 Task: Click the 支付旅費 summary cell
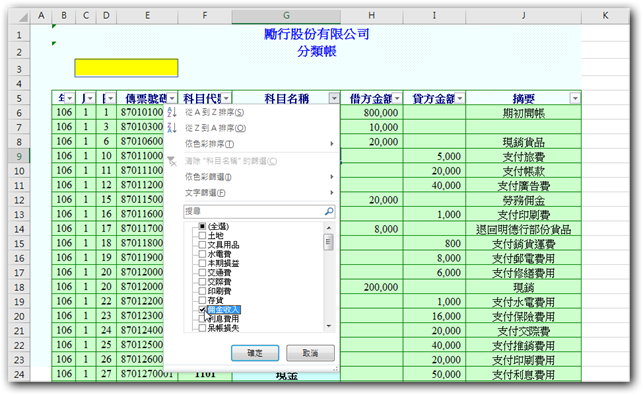coord(524,156)
